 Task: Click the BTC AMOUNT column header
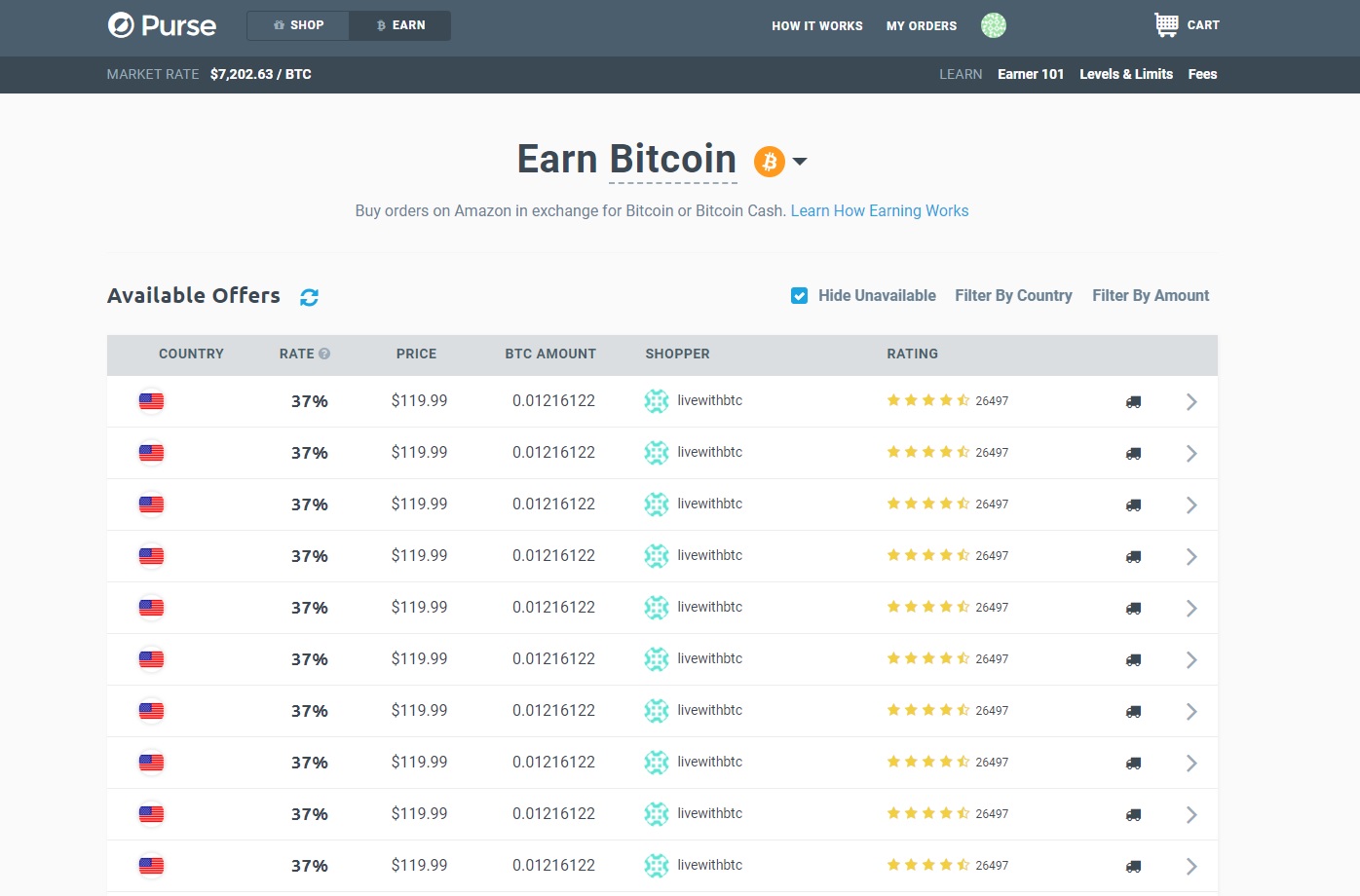550,354
